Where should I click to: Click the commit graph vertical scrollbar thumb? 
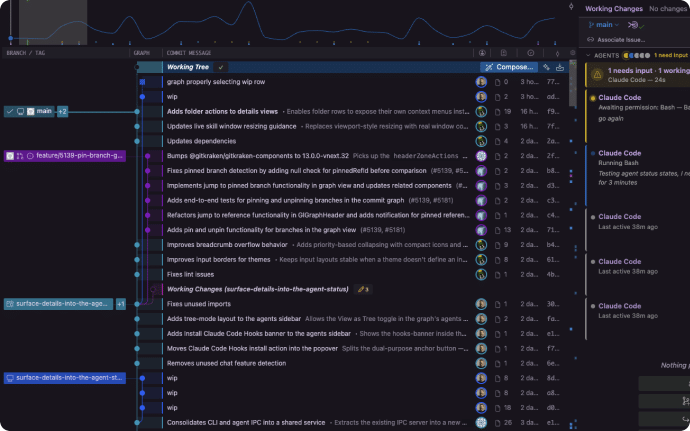573,85
